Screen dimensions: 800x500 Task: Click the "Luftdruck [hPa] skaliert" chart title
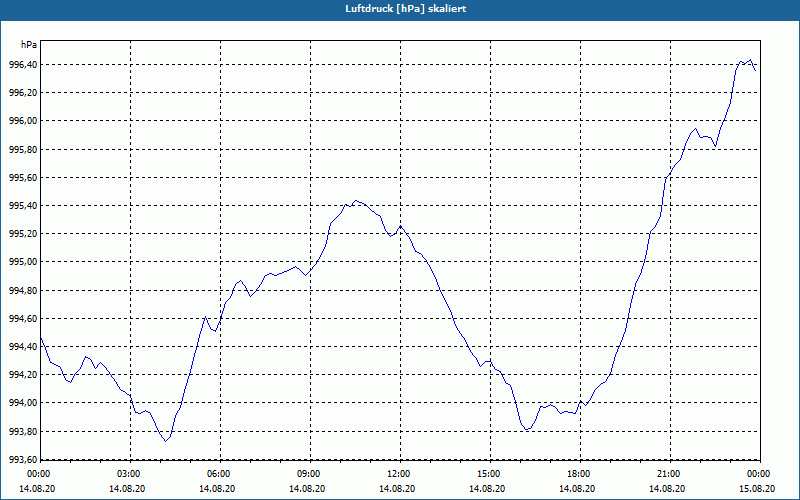tap(406, 9)
